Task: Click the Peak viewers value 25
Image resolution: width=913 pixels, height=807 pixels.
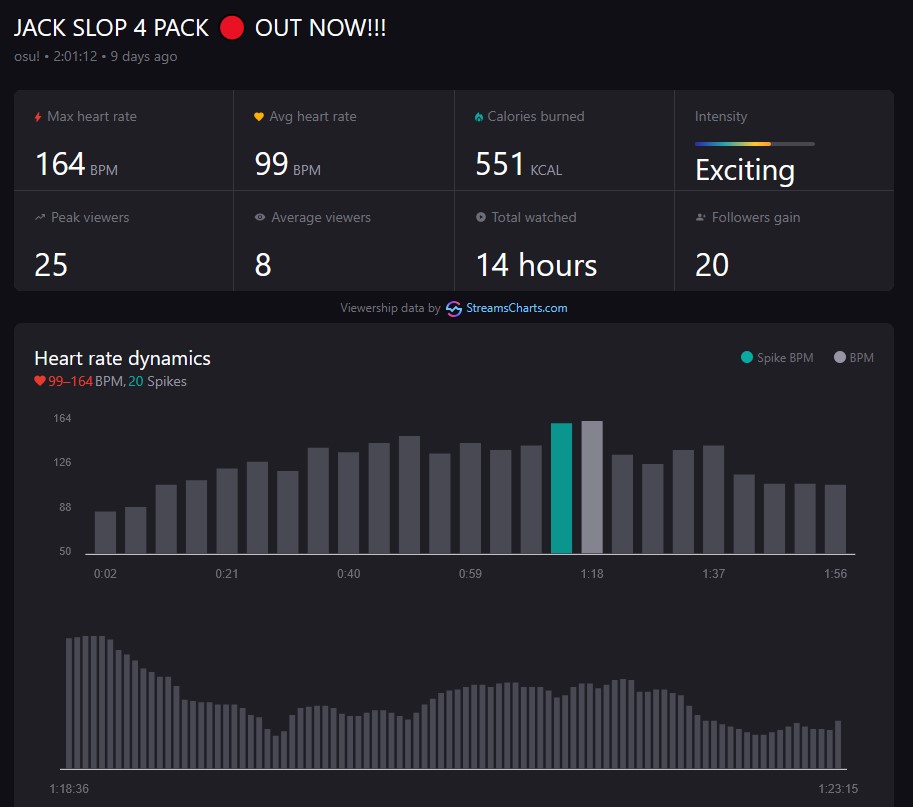Action: [51, 266]
